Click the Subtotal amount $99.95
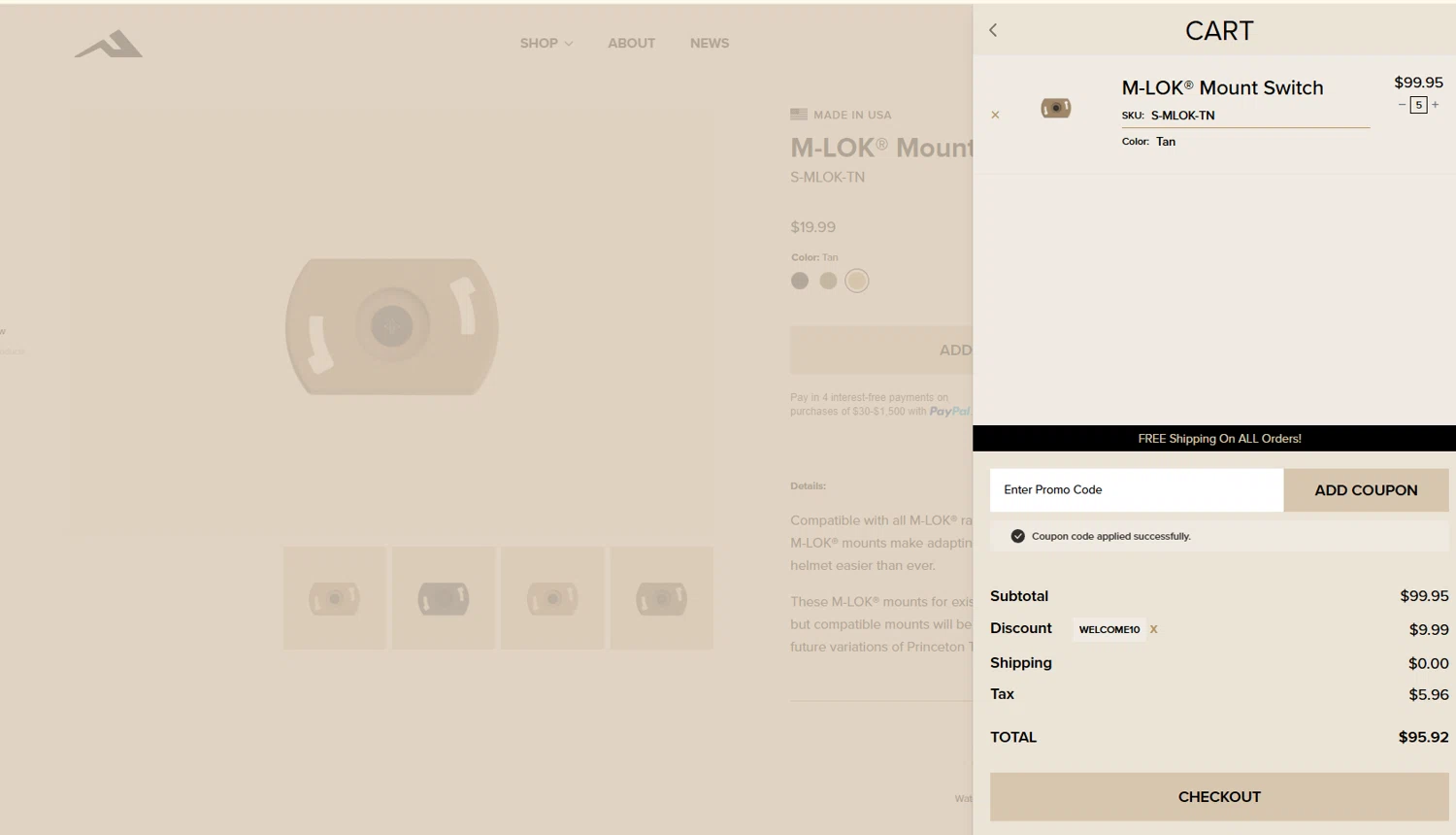1456x835 pixels. click(x=1424, y=596)
